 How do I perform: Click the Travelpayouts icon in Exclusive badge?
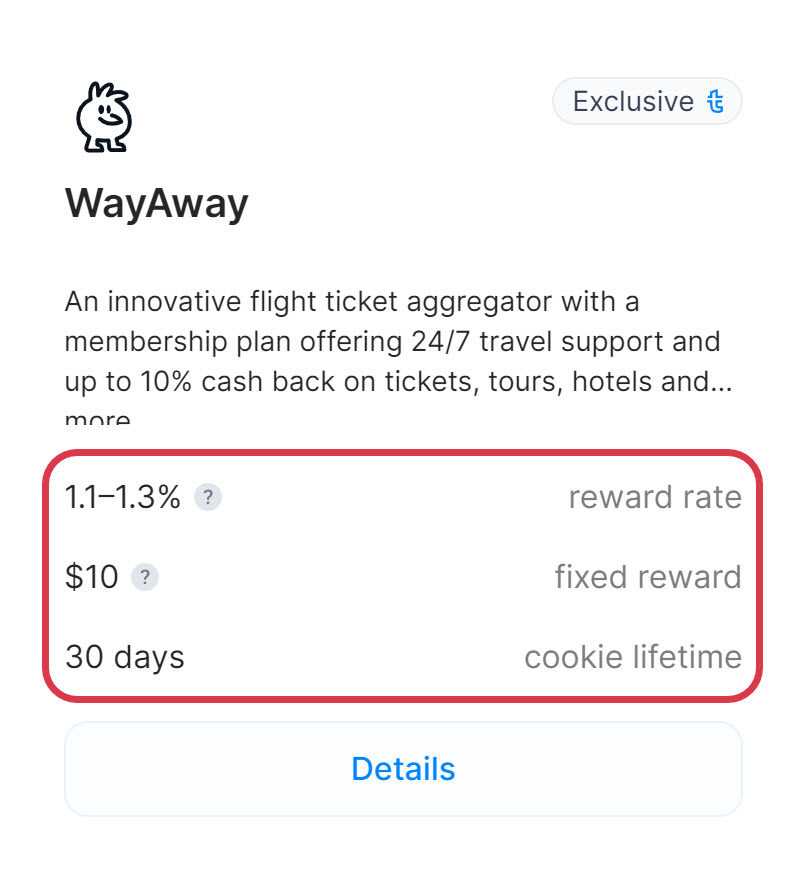click(x=715, y=102)
